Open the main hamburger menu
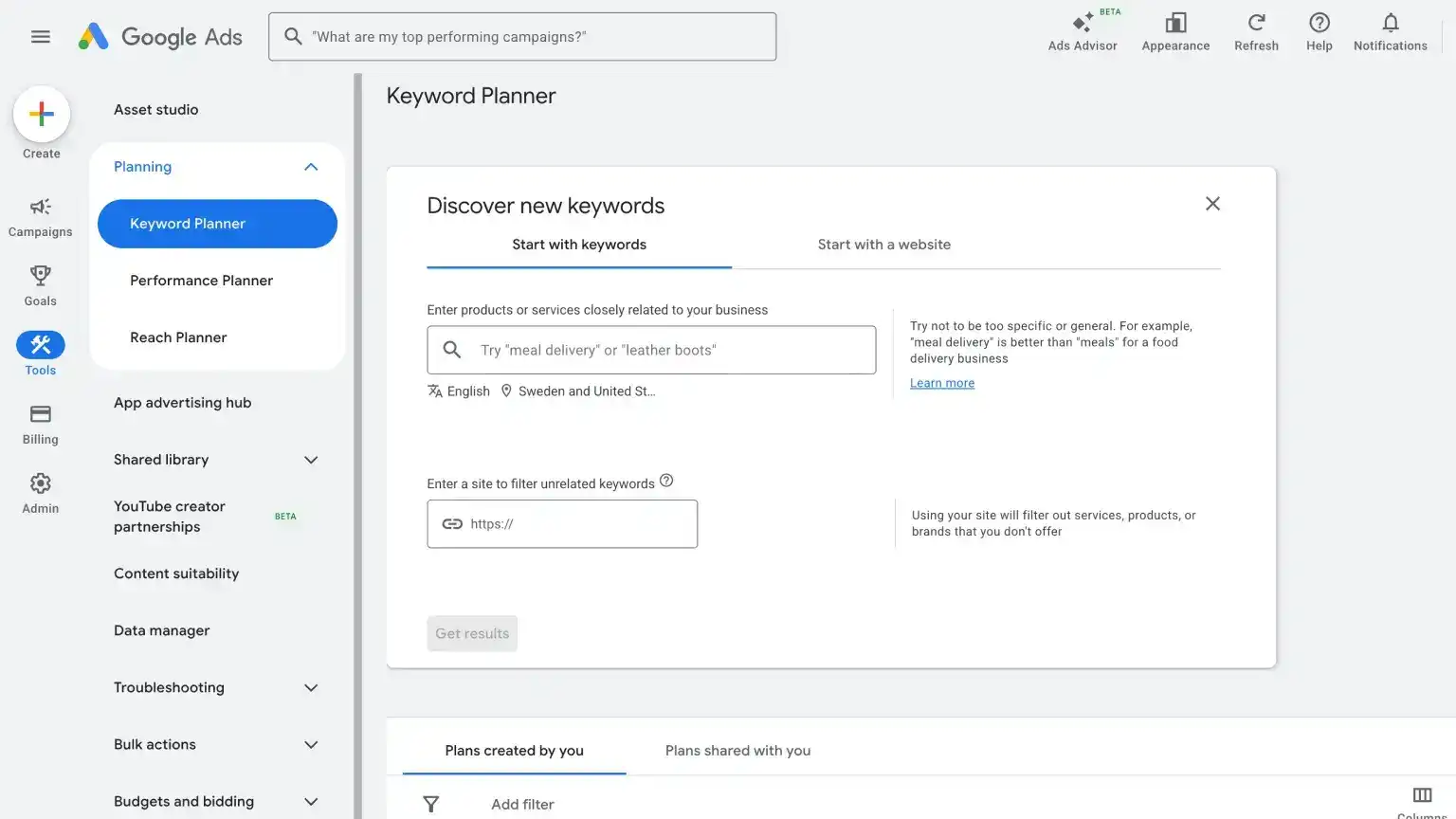The image size is (1456, 819). click(x=41, y=37)
